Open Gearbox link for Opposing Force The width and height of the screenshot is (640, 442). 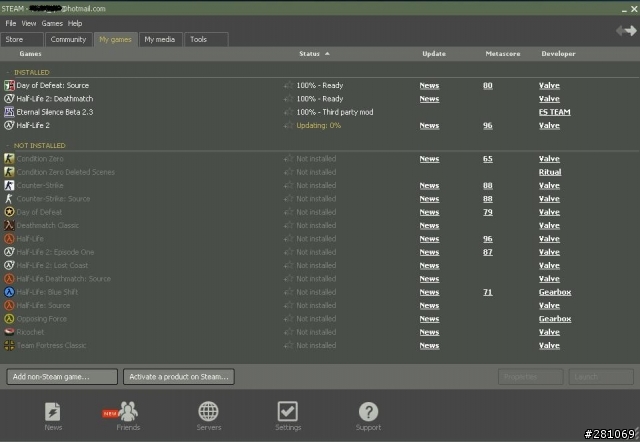click(x=555, y=319)
